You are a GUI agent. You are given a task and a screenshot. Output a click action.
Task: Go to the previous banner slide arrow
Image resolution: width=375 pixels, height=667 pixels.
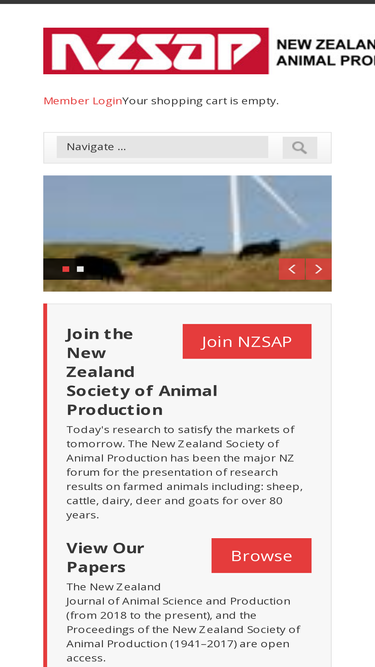pyautogui.click(x=292, y=269)
